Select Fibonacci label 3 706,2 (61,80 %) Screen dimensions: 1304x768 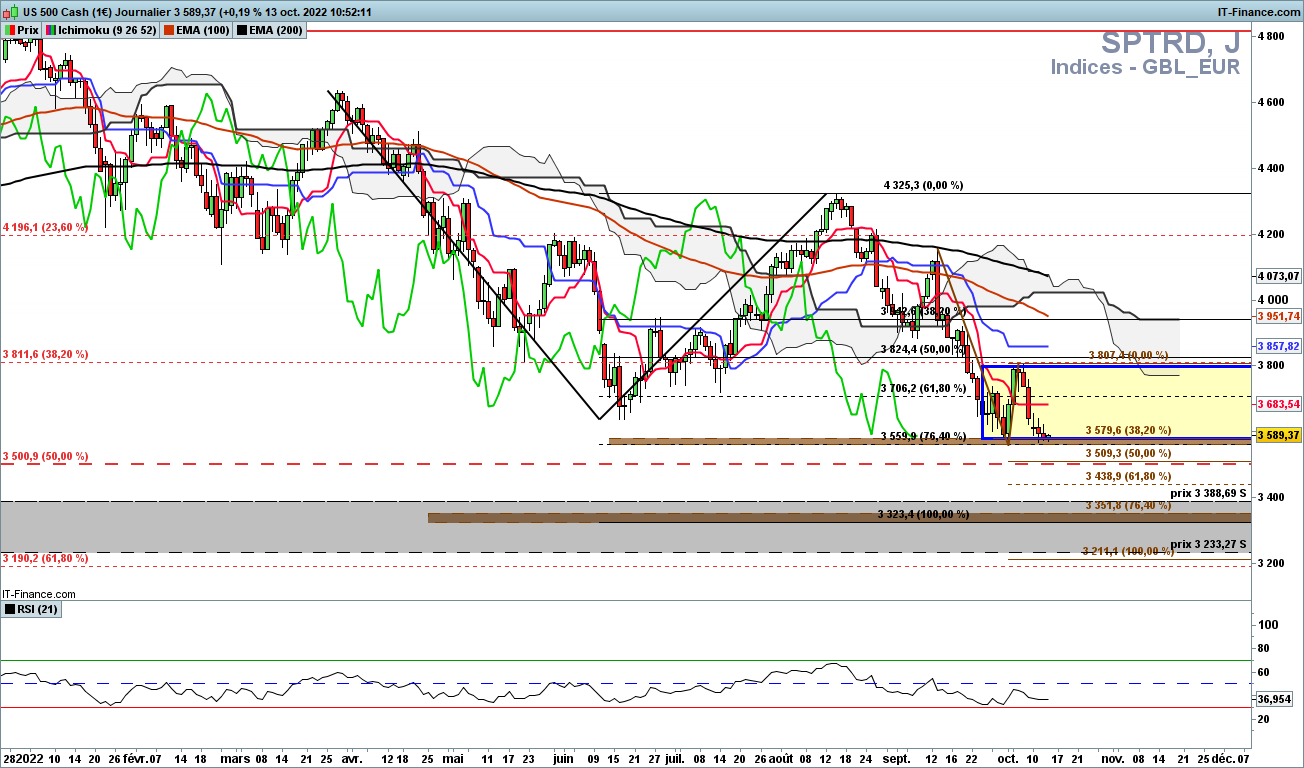click(x=923, y=387)
